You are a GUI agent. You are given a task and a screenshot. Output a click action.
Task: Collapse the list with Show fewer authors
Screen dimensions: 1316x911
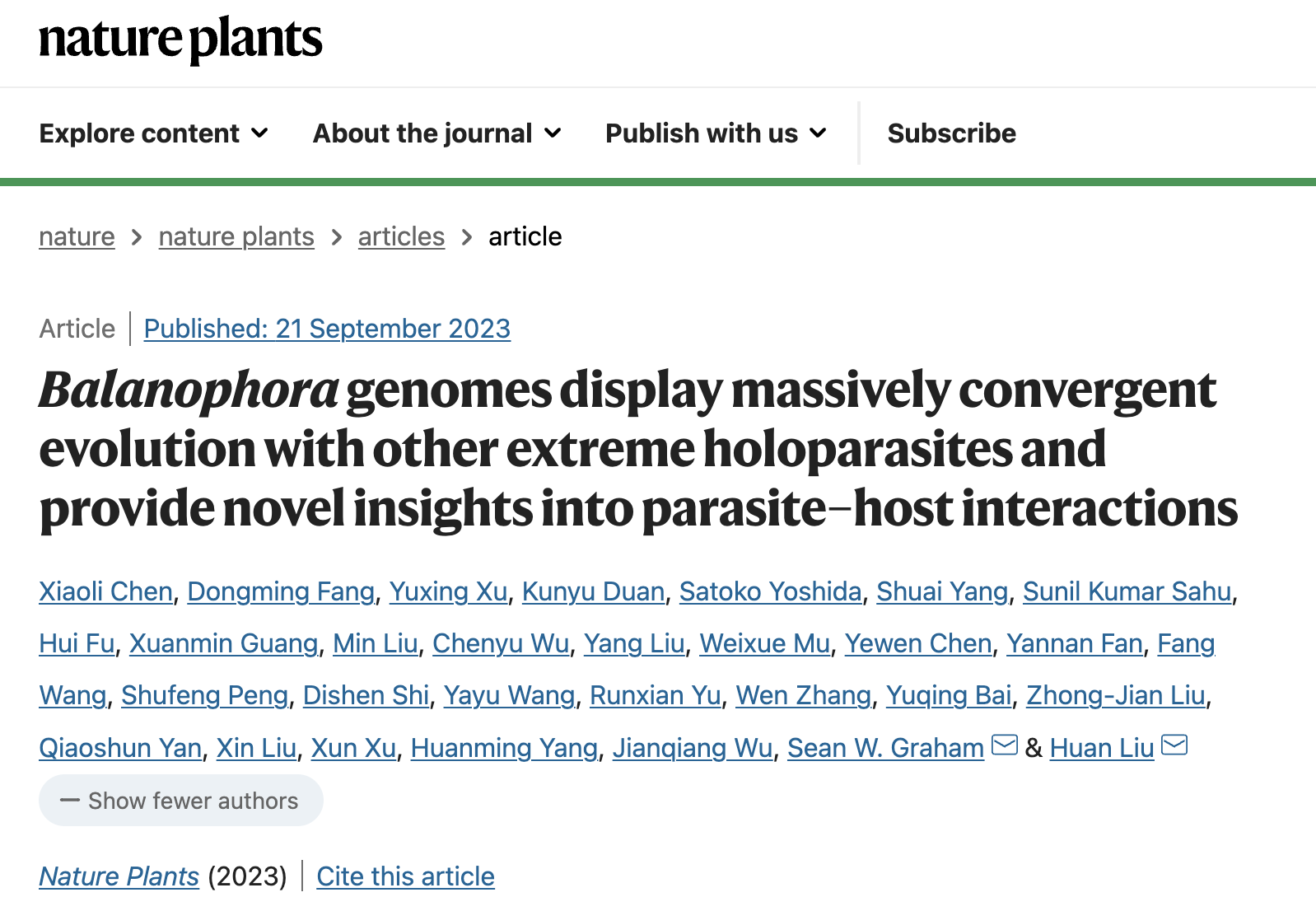181,801
